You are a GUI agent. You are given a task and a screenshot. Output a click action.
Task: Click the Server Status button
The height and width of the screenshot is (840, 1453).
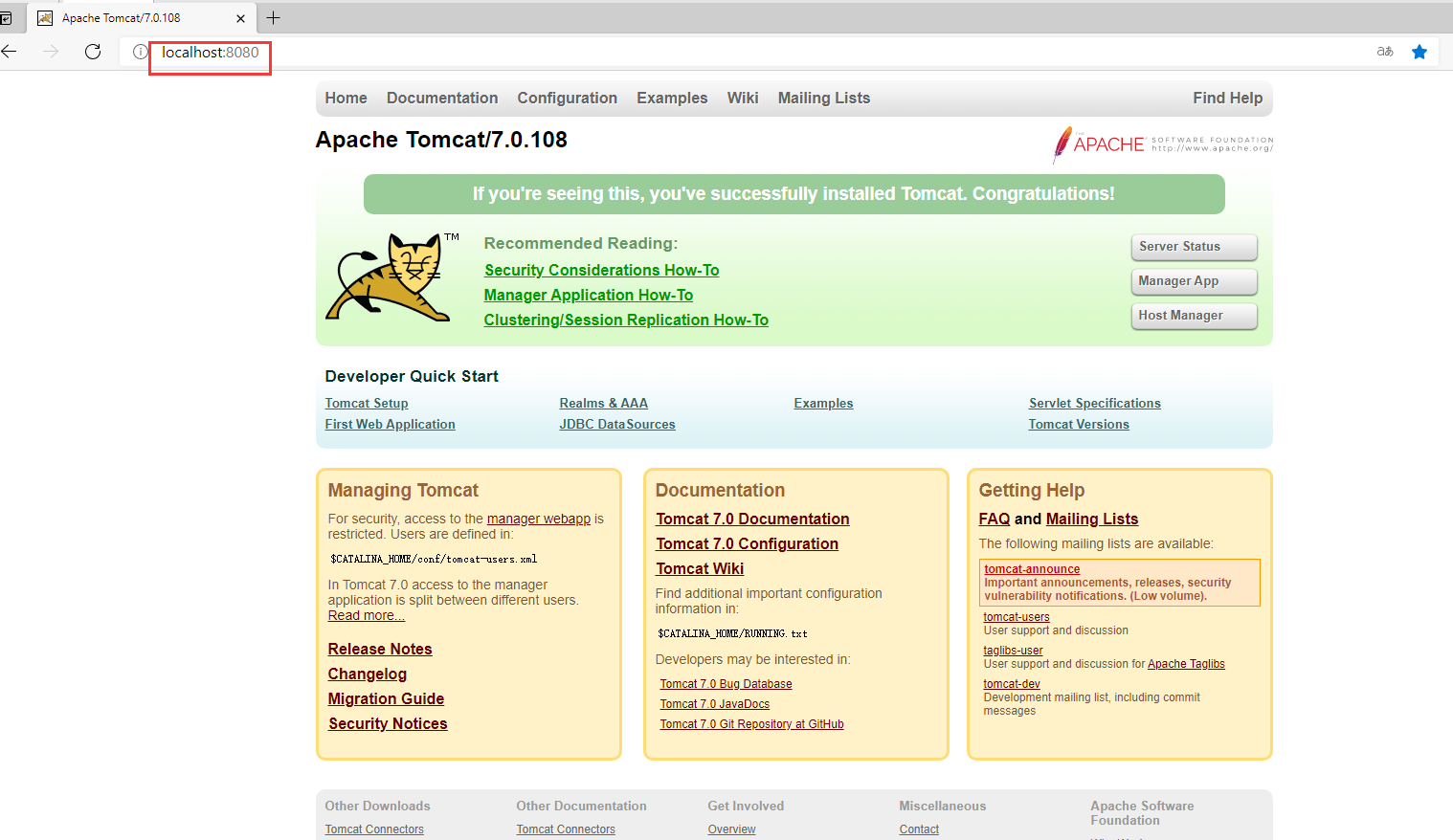(x=1194, y=247)
